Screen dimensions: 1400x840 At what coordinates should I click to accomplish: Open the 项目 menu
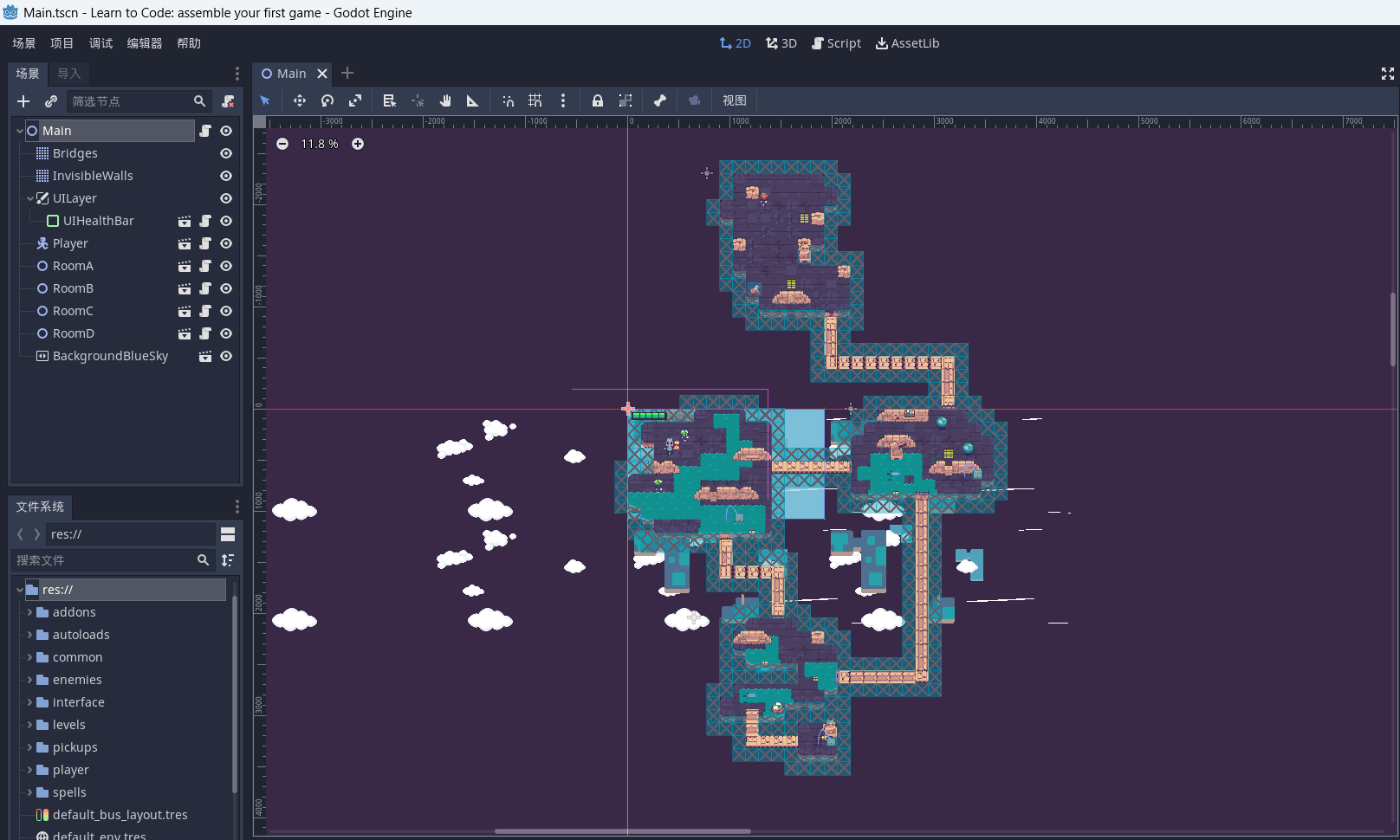click(x=62, y=43)
